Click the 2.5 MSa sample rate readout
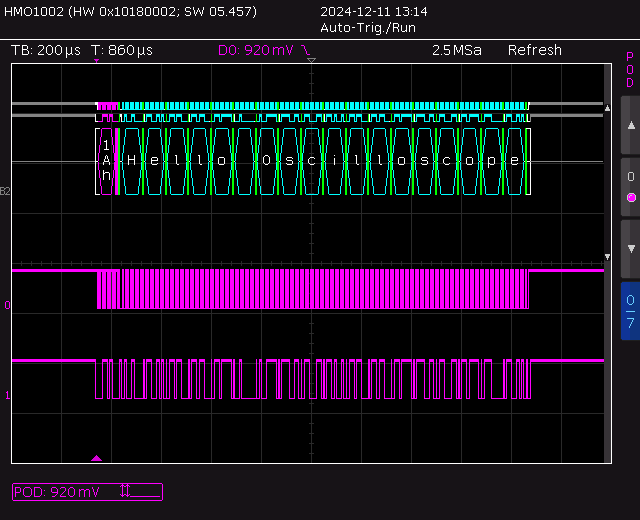The width and height of the screenshot is (640, 520). [455, 50]
